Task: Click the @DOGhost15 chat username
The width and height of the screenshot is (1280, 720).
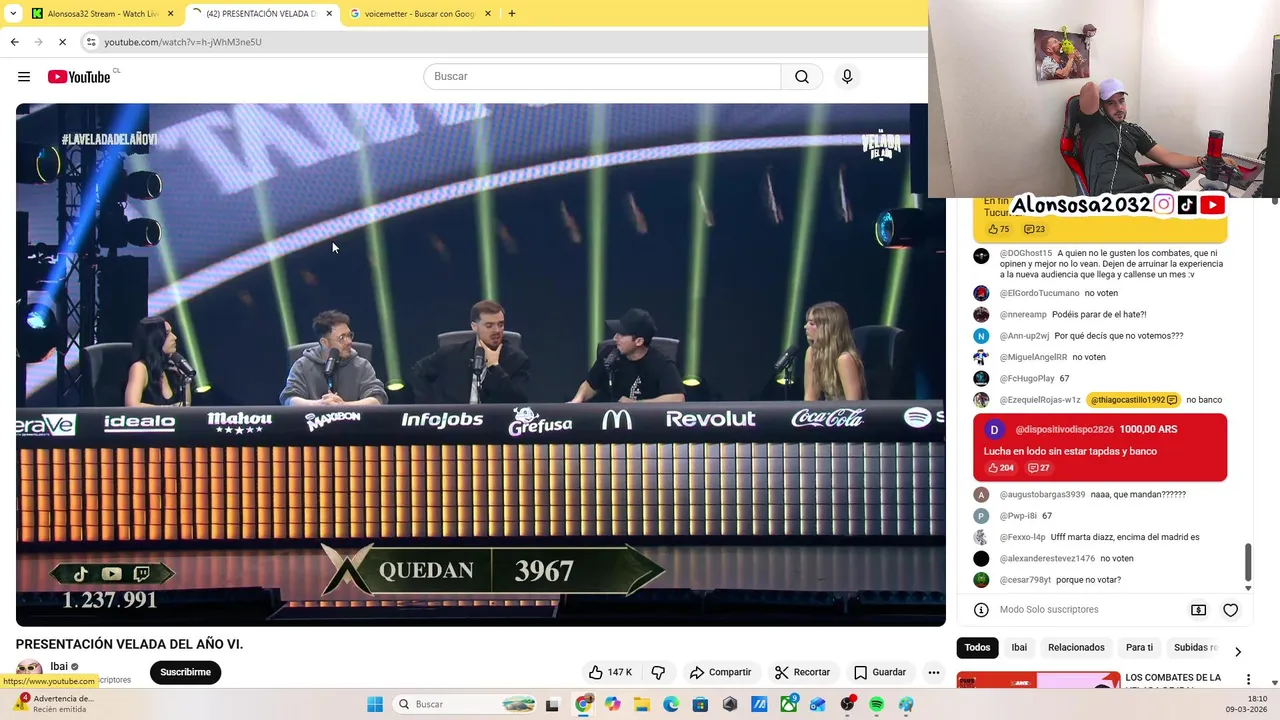Action: pos(1026,253)
